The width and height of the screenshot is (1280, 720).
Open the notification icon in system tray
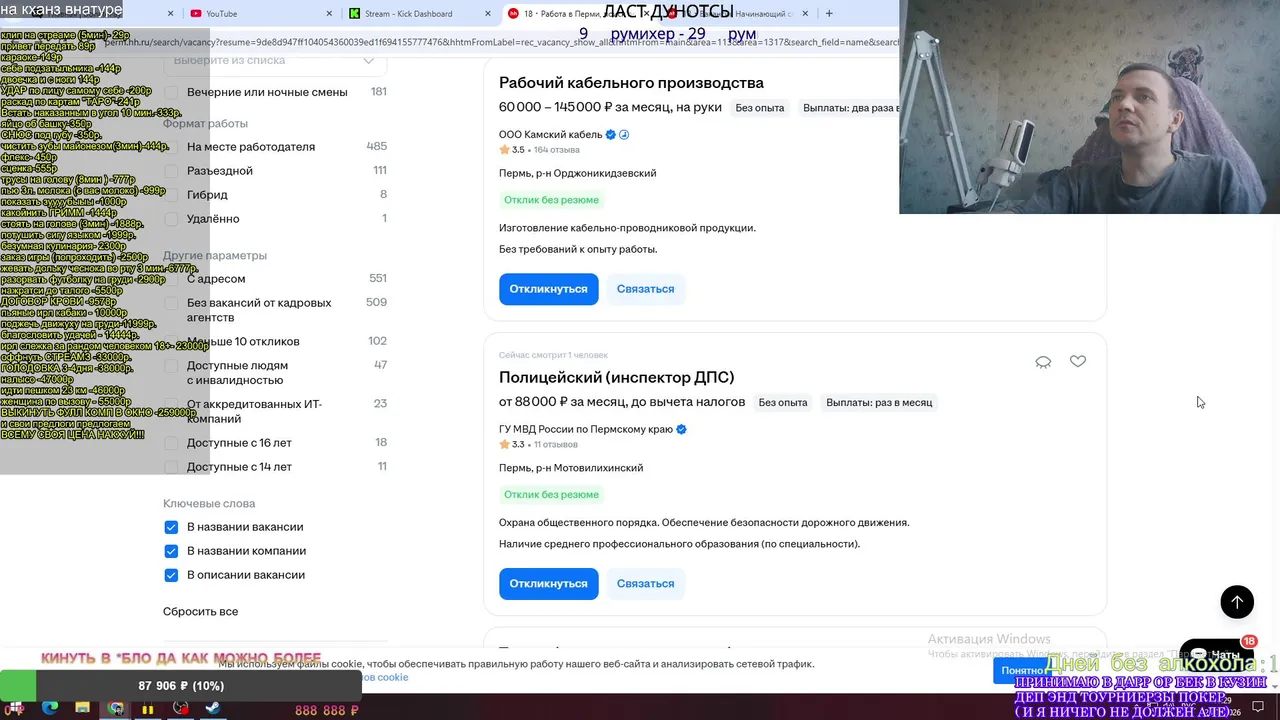1258,708
